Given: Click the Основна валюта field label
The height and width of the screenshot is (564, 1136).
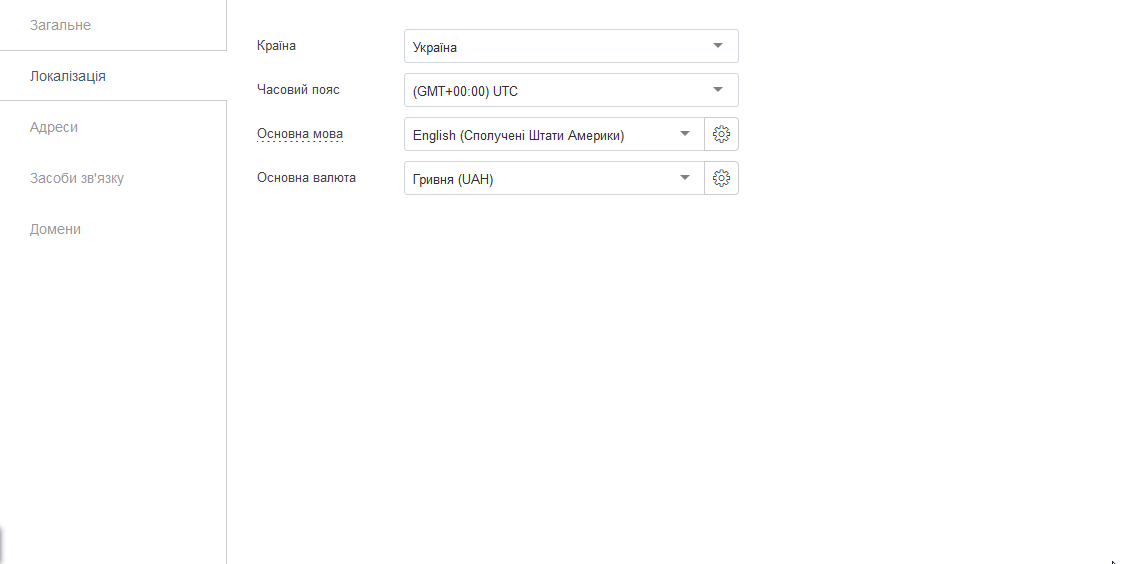Looking at the screenshot, I should (306, 178).
